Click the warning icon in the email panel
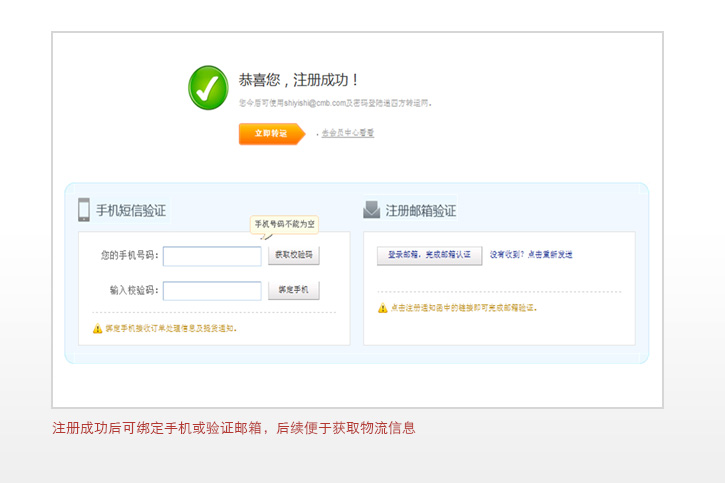 click(383, 308)
